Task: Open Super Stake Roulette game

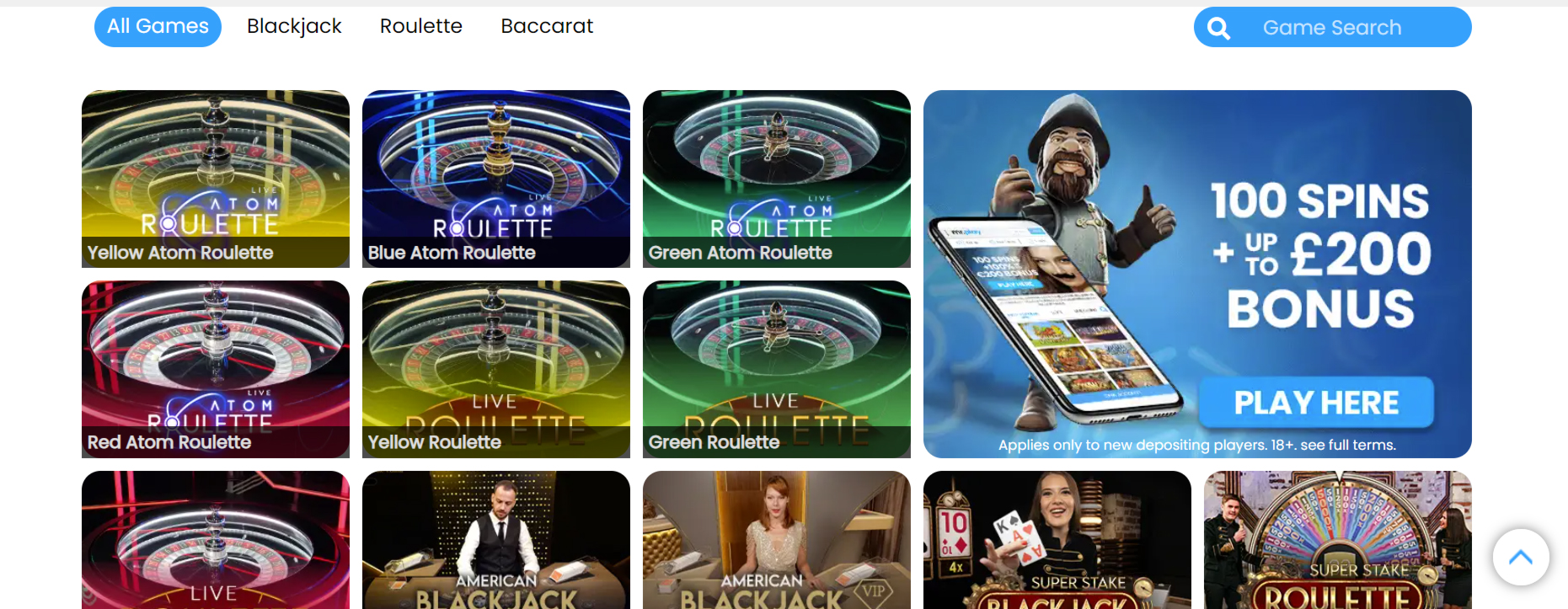Action: point(1338,540)
